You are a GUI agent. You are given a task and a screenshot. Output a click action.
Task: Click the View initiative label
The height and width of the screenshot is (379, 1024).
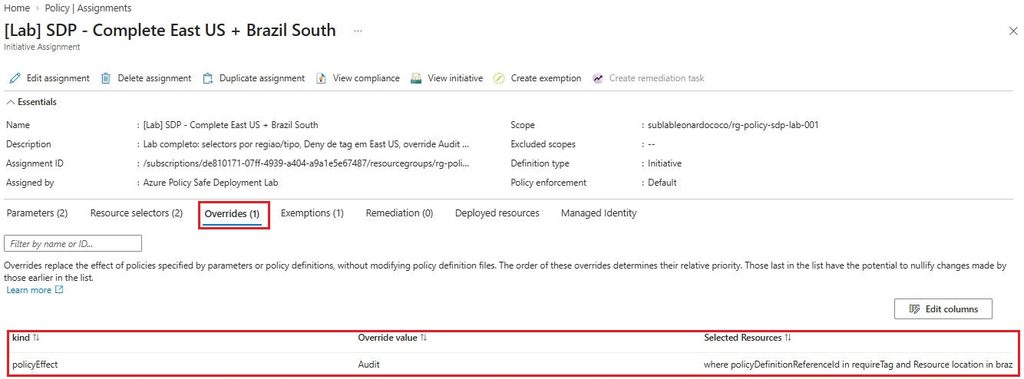click(455, 78)
